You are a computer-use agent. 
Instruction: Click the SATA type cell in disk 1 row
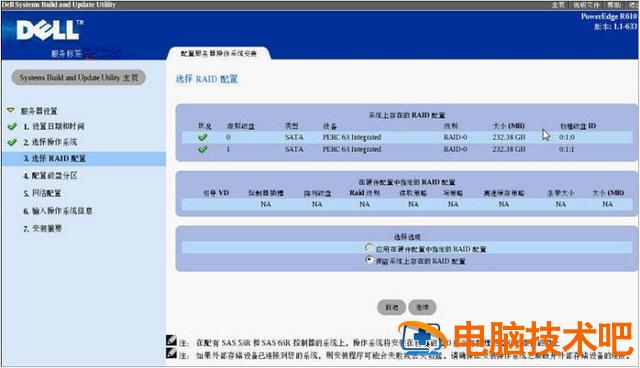pos(294,149)
